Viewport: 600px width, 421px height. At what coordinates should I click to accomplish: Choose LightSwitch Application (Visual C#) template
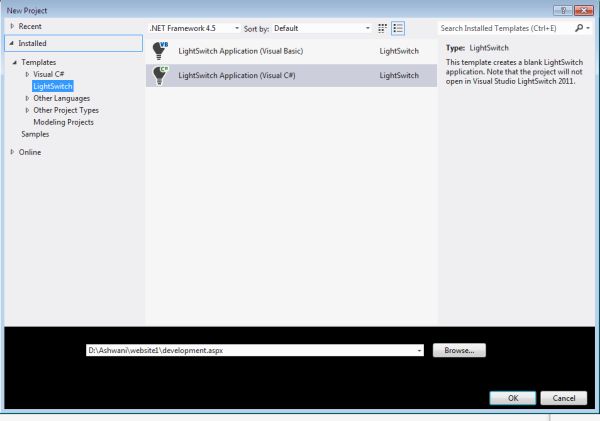pos(291,75)
